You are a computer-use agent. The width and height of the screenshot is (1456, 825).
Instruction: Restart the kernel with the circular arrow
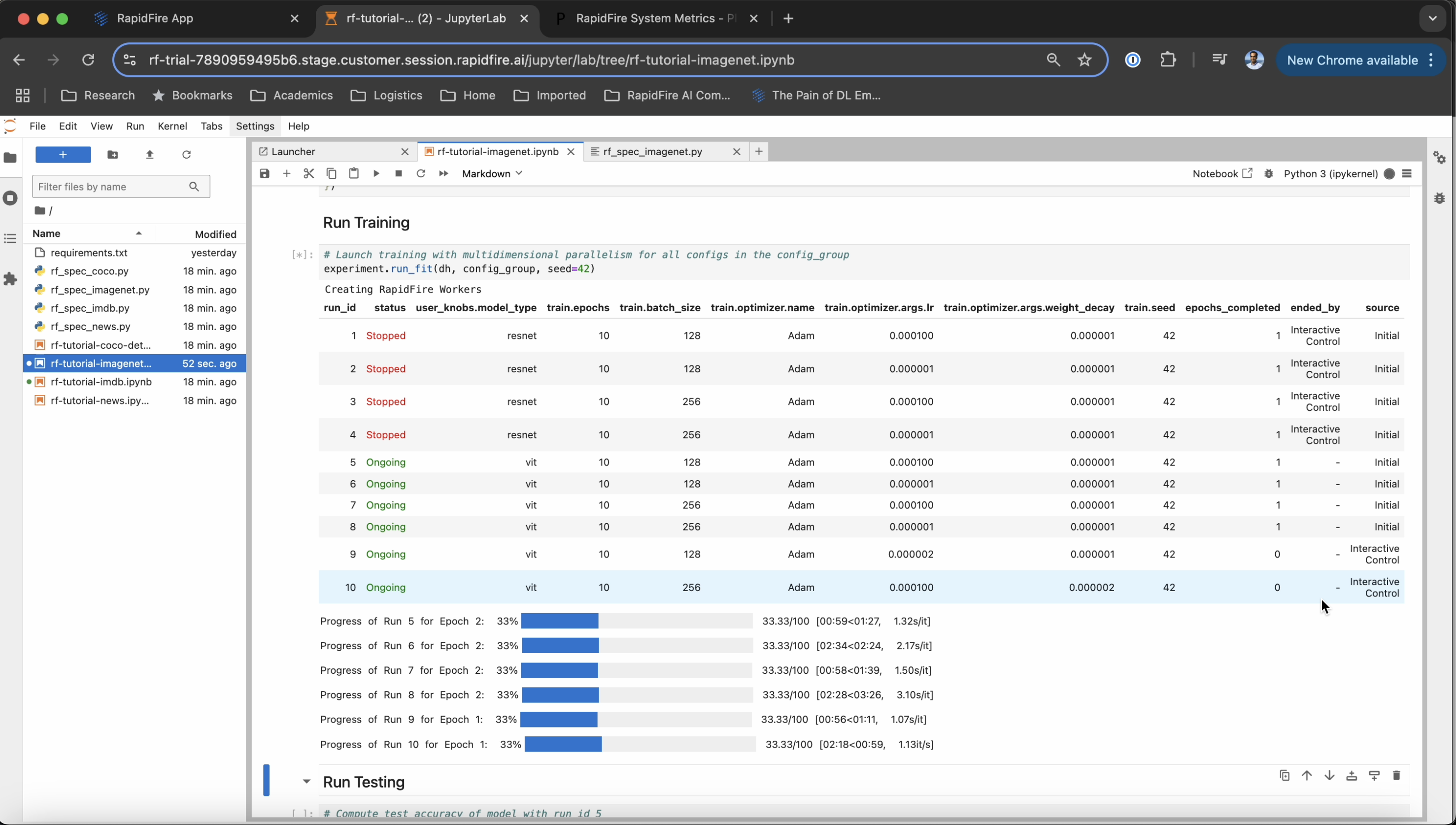(420, 173)
